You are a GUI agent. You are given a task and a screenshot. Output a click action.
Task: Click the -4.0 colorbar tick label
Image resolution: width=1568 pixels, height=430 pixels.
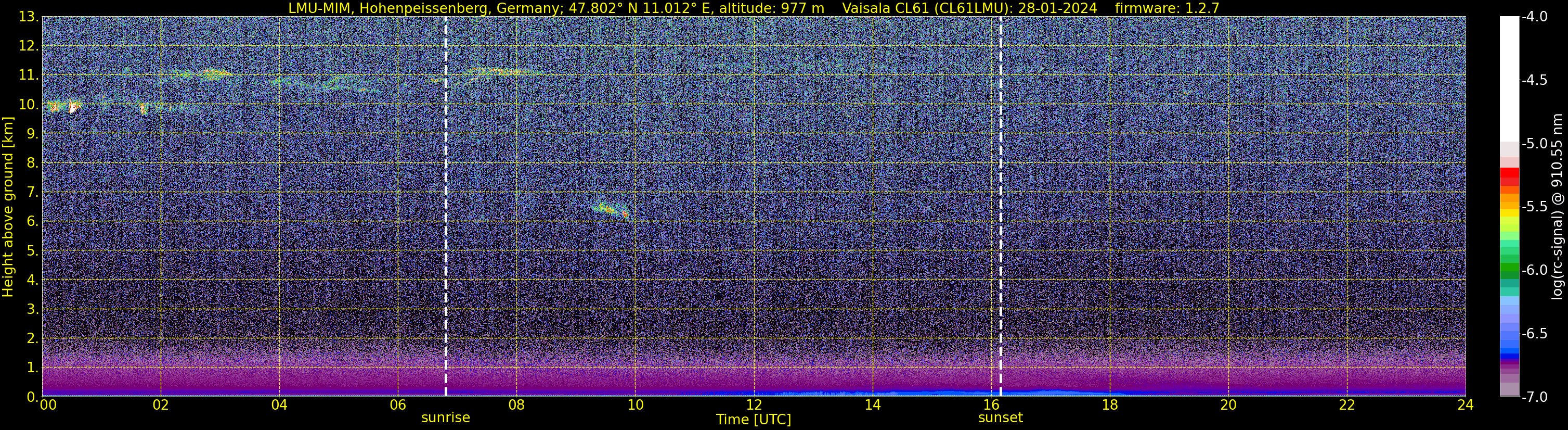(1535, 17)
